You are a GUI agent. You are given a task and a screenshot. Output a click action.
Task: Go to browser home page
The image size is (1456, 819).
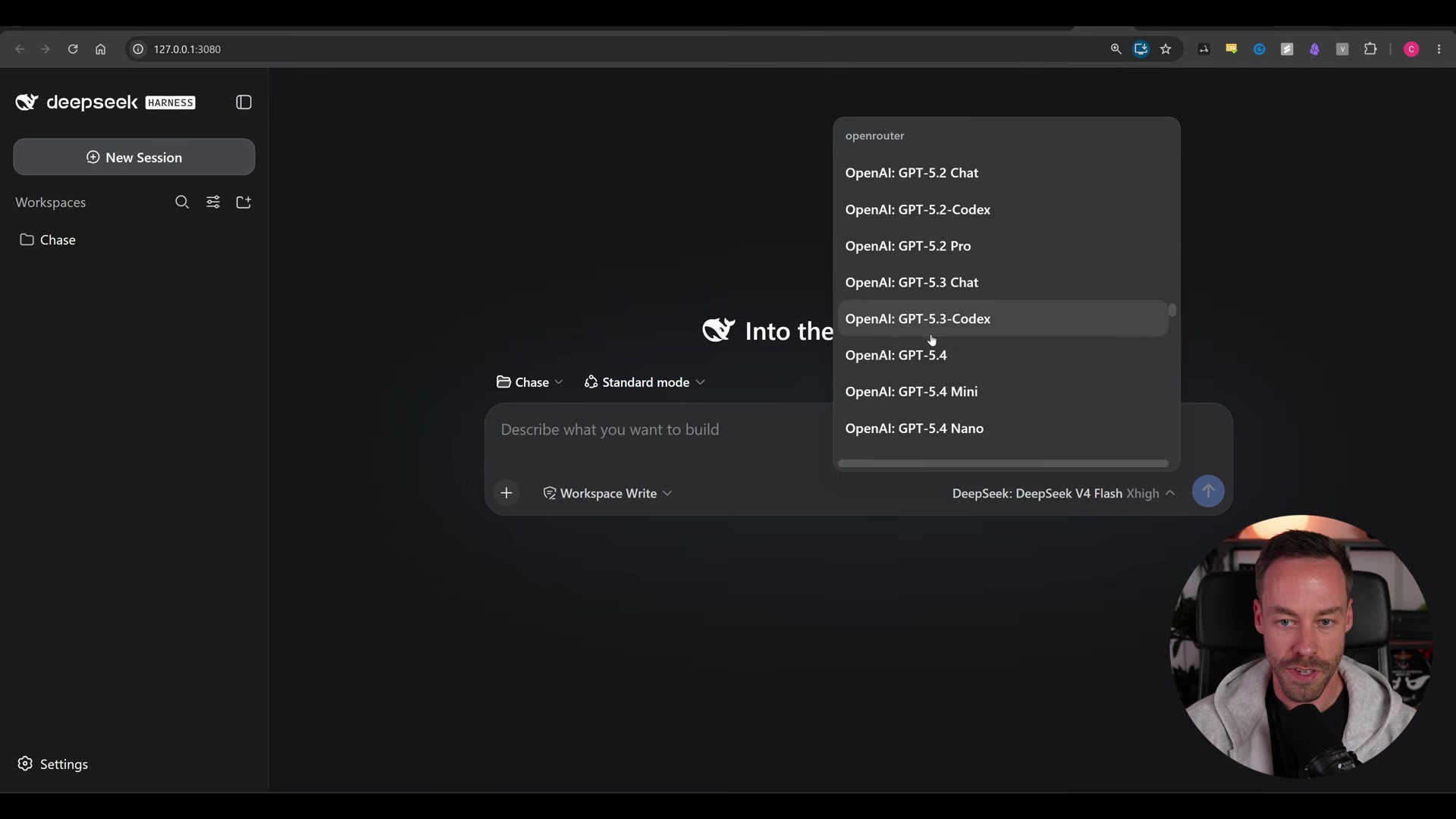click(100, 49)
